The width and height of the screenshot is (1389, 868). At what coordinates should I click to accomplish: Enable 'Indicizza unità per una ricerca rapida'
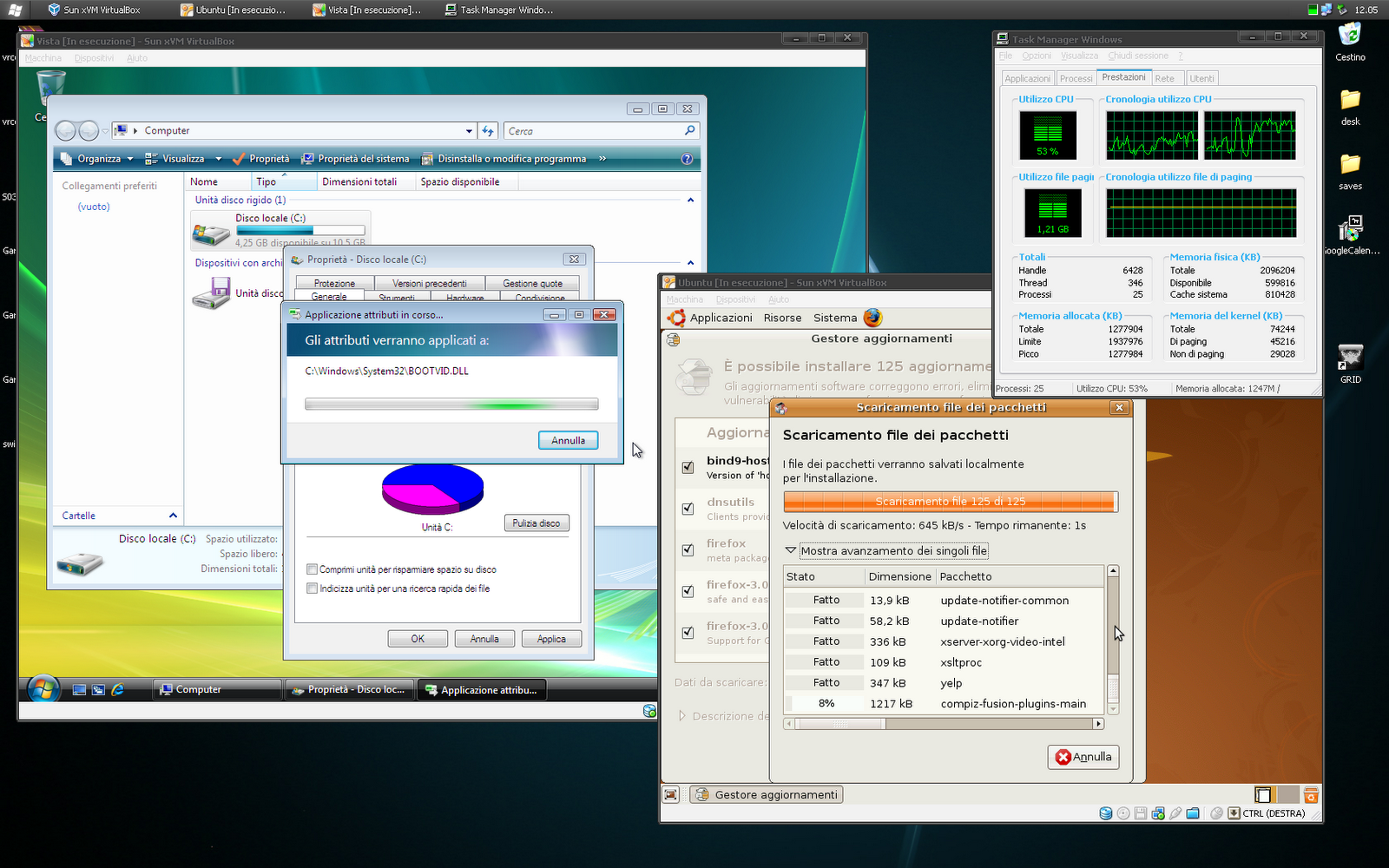coord(312,589)
